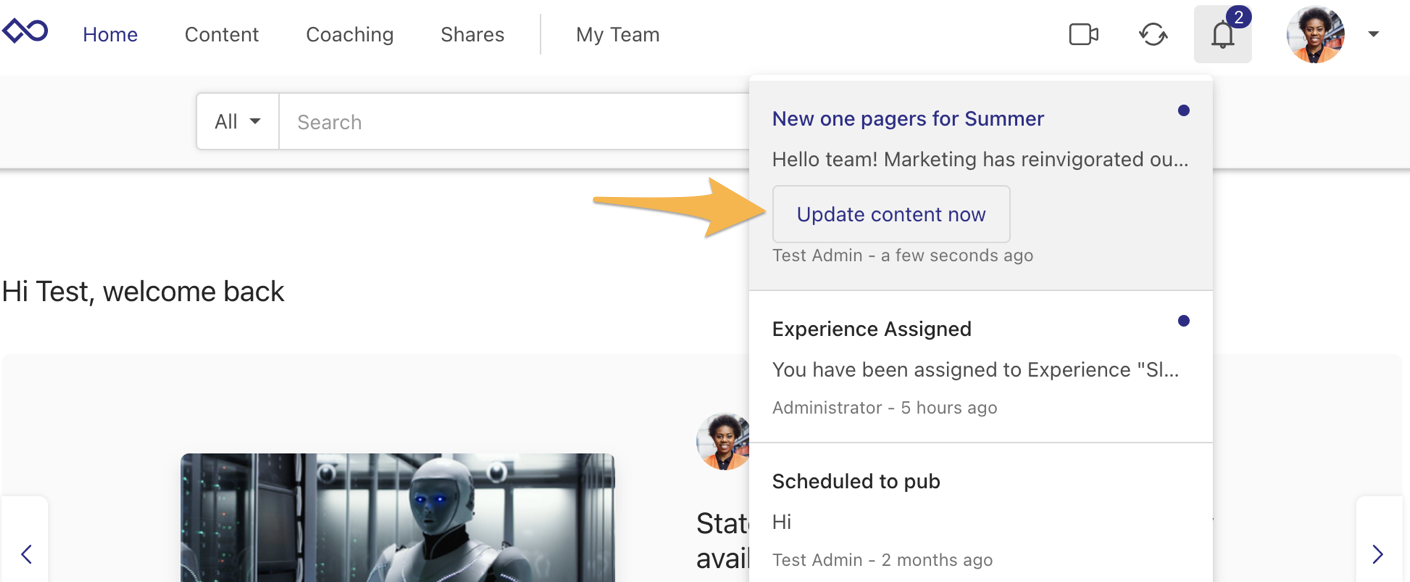
Task: Click the author avatar beside the robot image
Action: 722,441
